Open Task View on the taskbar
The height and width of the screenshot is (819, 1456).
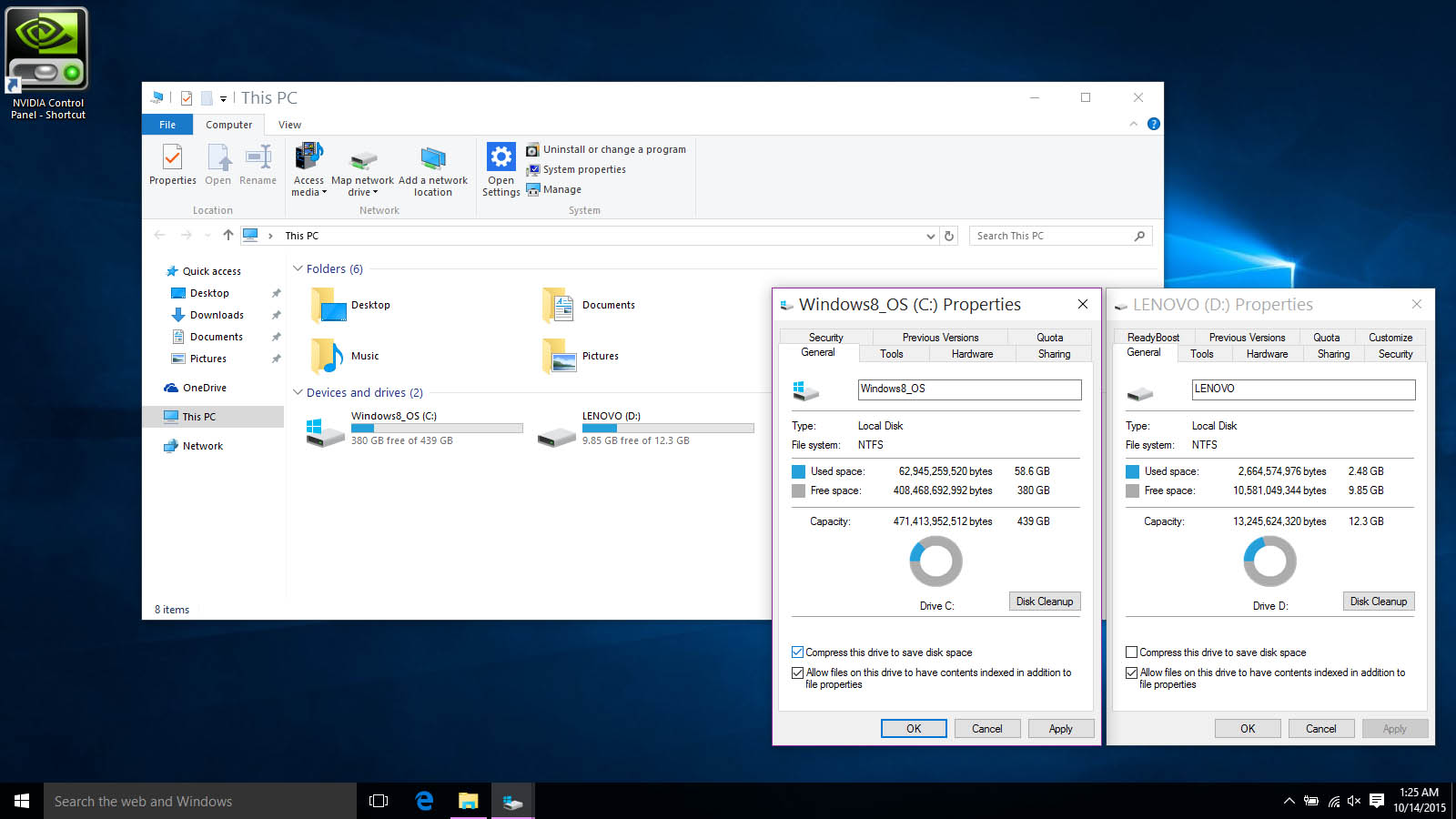click(379, 801)
